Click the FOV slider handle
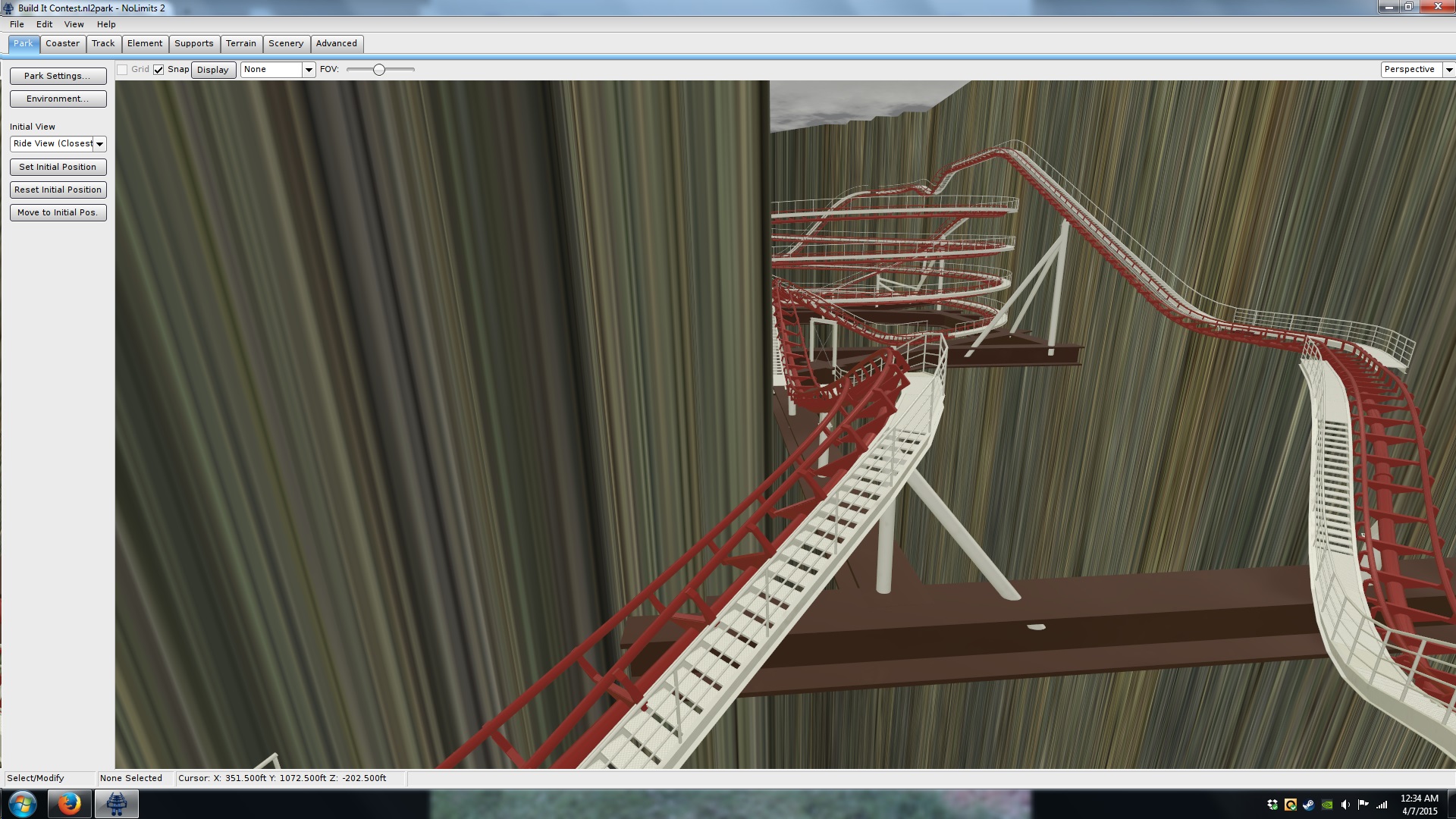This screenshot has width=1456, height=819. point(379,70)
